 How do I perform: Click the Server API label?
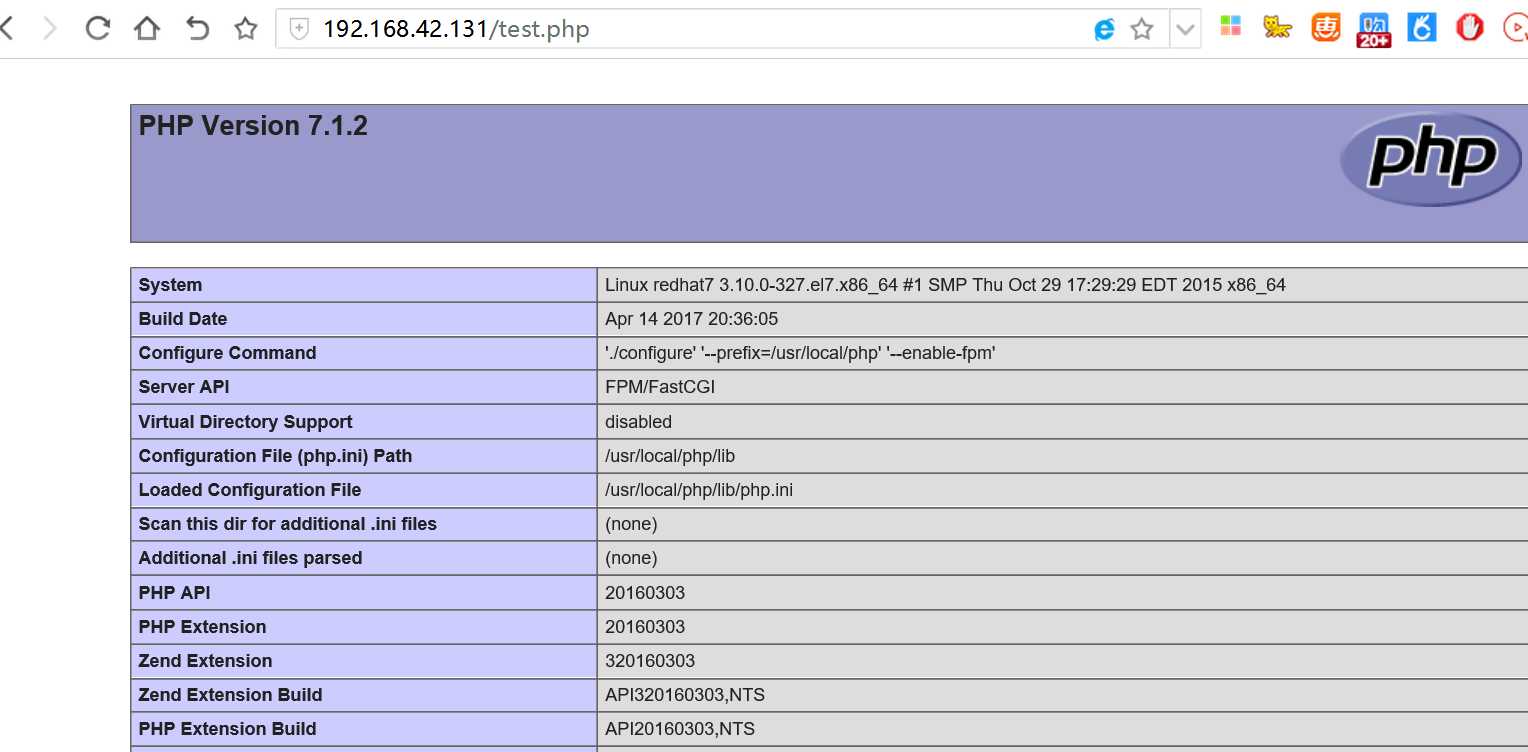coord(184,387)
